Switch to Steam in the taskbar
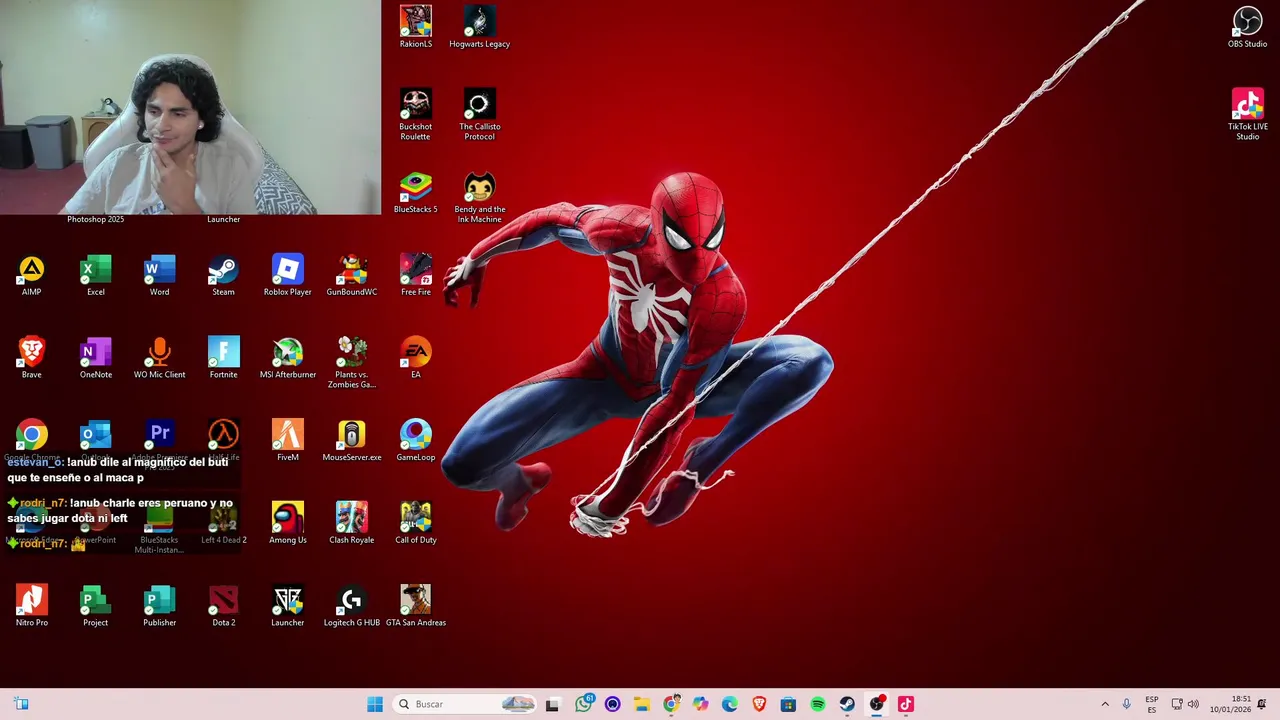 847,704
